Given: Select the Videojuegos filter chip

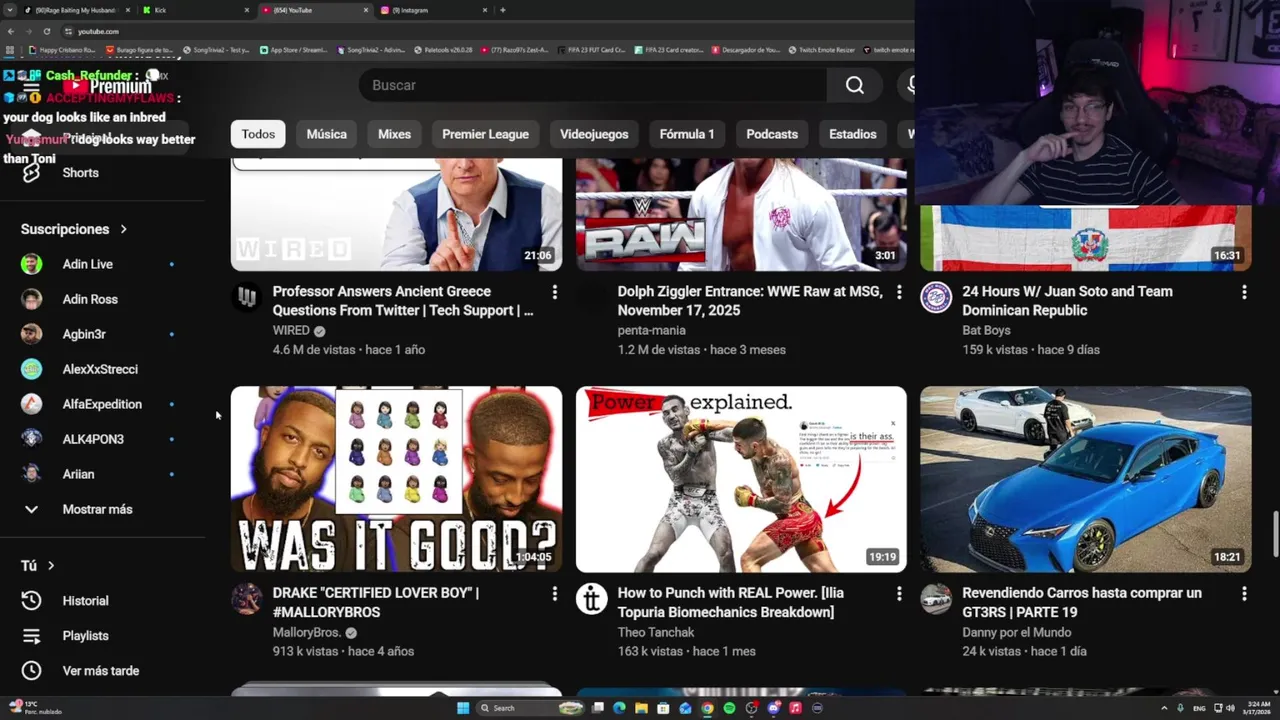Looking at the screenshot, I should coord(594,134).
